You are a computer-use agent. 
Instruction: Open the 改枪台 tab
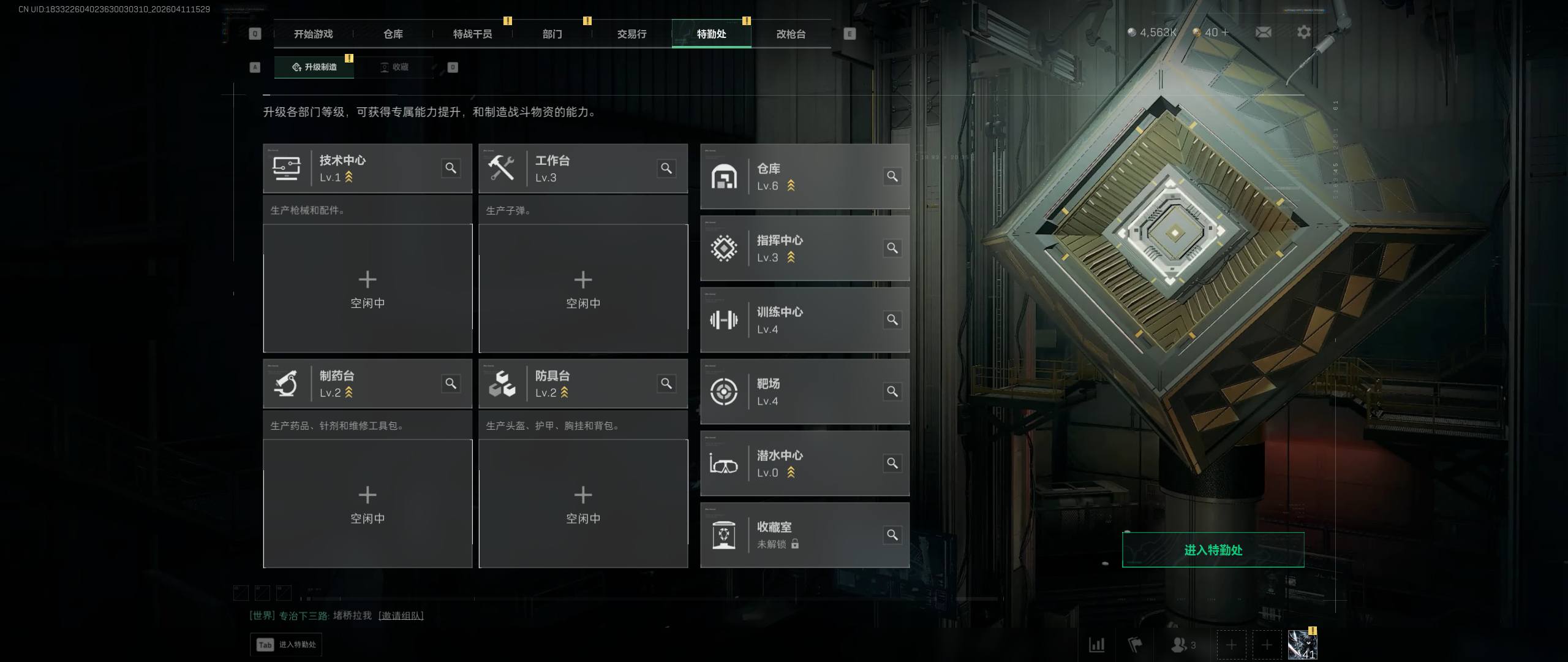(x=791, y=34)
